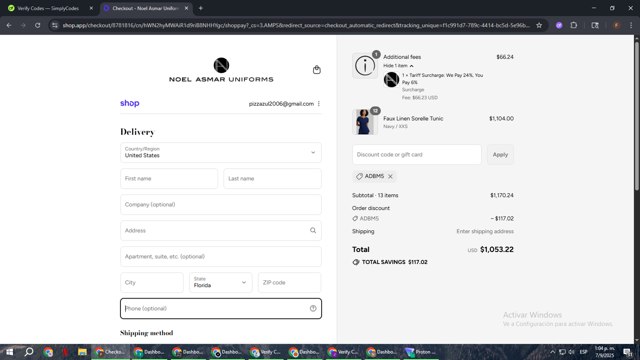640x360 pixels.
Task: Click the Faux Linen Sorelle Tunic price $1,104.00
Action: 501,119
